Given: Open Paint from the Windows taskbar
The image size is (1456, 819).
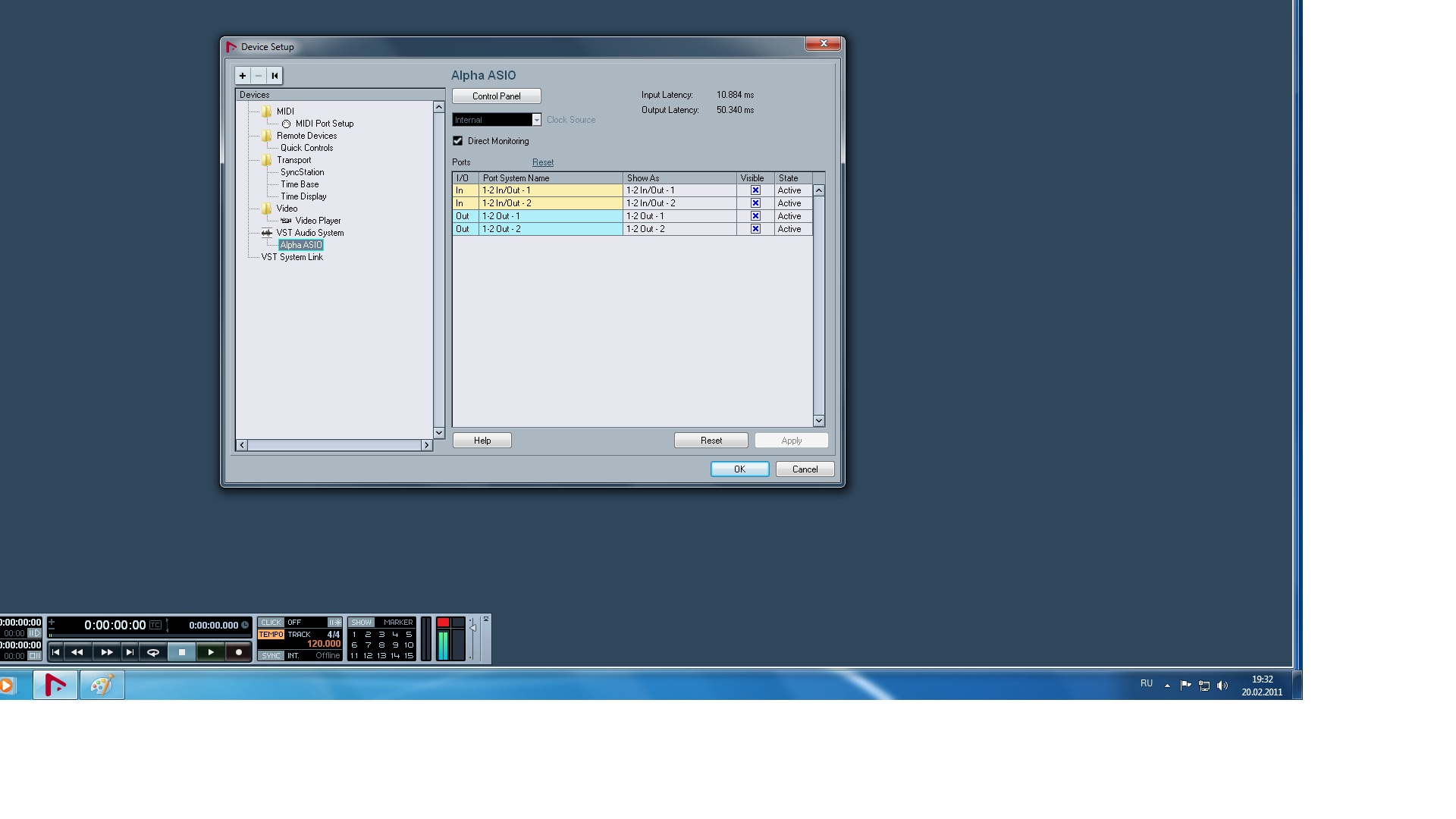Looking at the screenshot, I should 102,686.
